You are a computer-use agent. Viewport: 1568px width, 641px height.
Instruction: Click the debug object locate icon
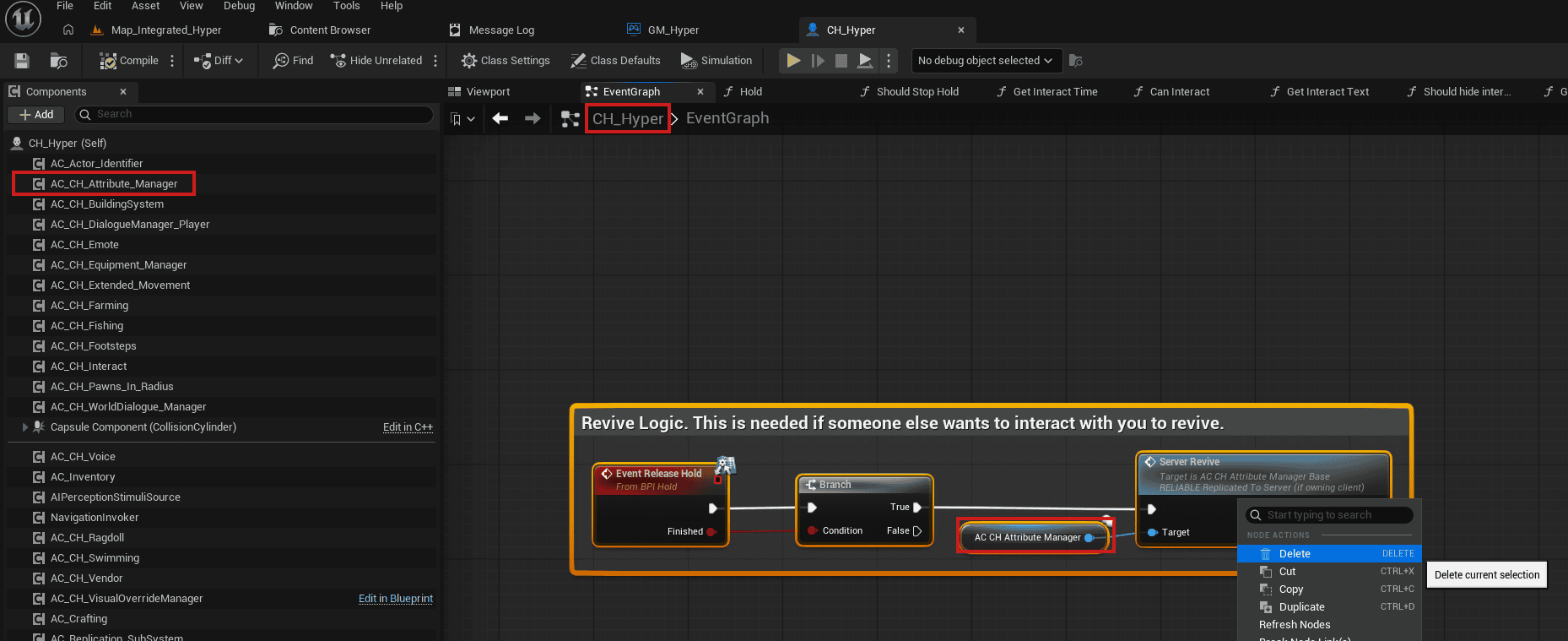(x=1076, y=61)
